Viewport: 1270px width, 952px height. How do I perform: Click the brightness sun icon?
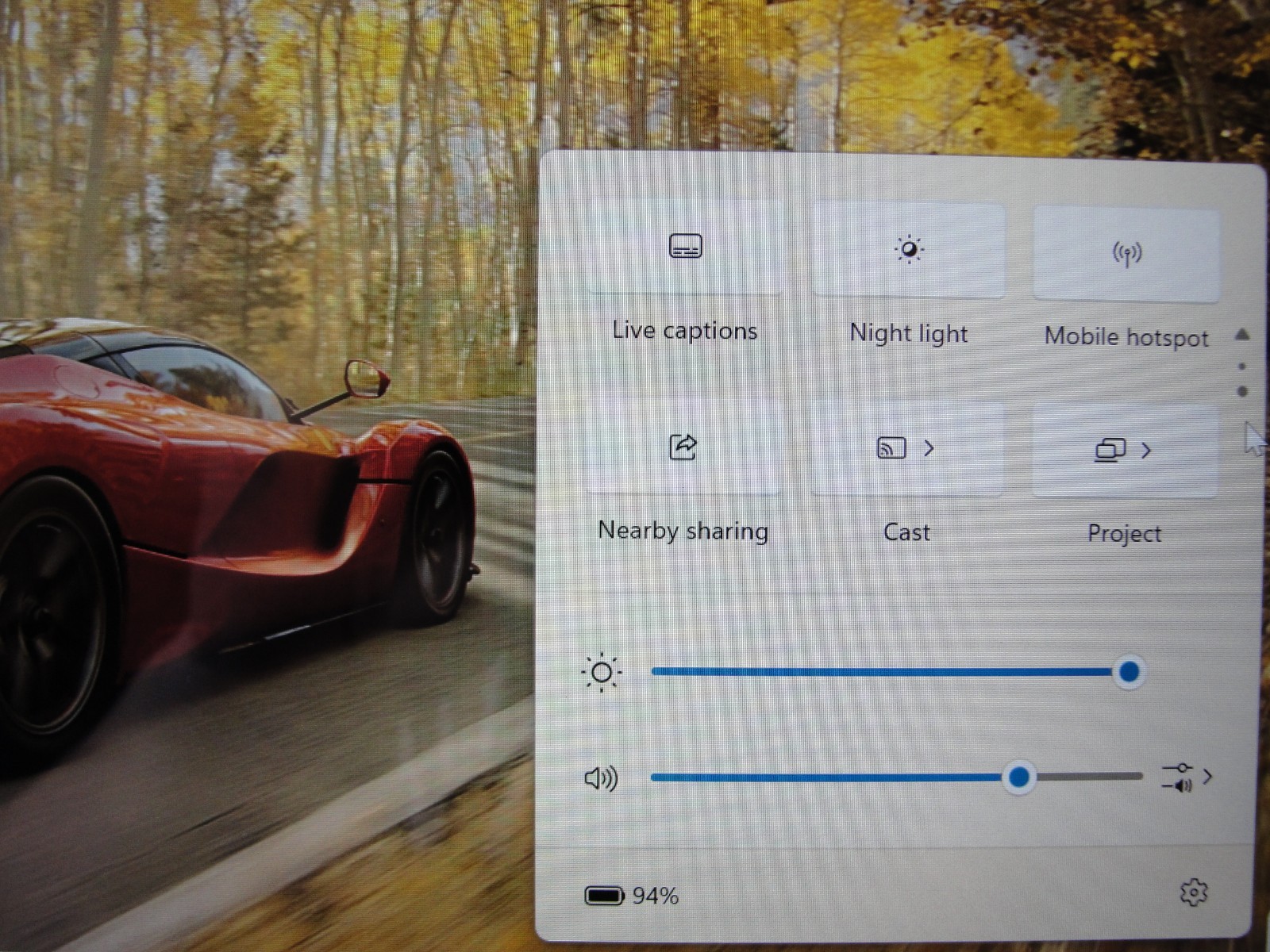pyautogui.click(x=601, y=673)
